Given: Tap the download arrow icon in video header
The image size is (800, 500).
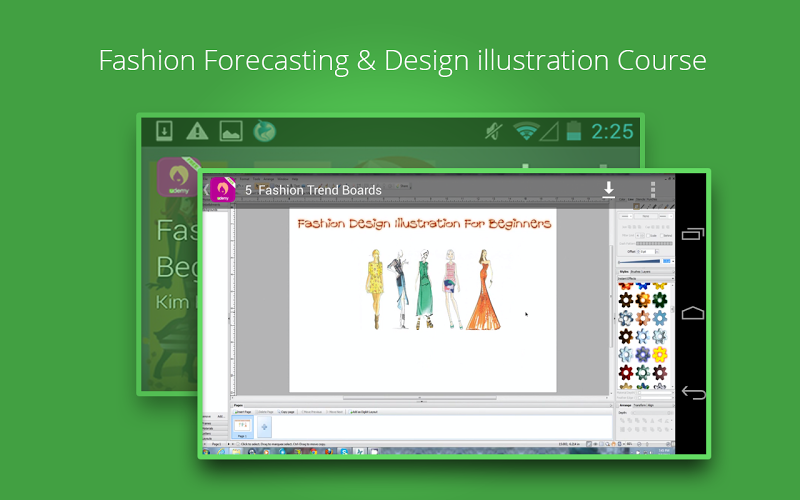Looking at the screenshot, I should [x=608, y=190].
